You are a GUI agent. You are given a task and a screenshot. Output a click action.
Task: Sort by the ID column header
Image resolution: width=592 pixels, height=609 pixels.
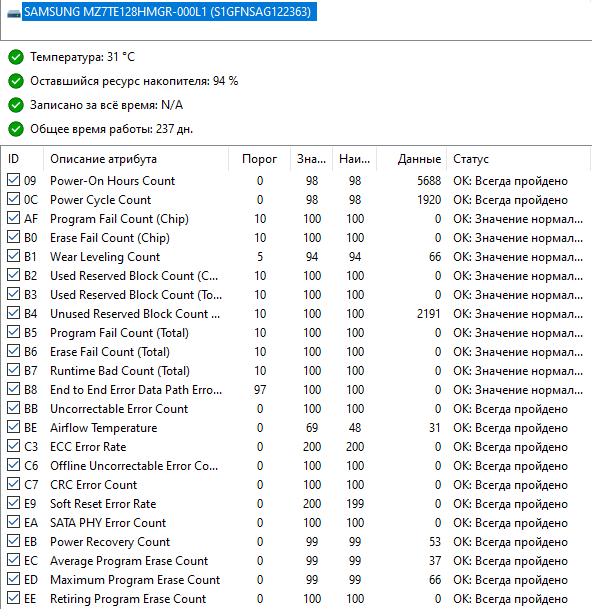23,159
